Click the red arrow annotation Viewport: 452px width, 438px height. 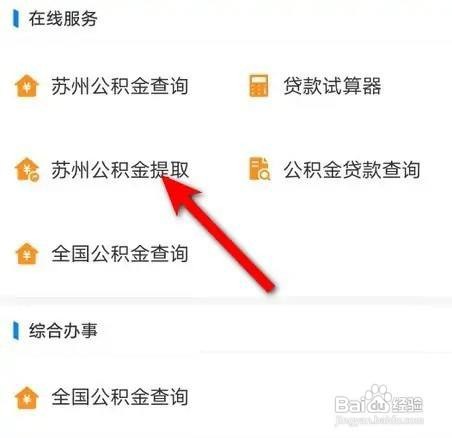tap(218, 235)
